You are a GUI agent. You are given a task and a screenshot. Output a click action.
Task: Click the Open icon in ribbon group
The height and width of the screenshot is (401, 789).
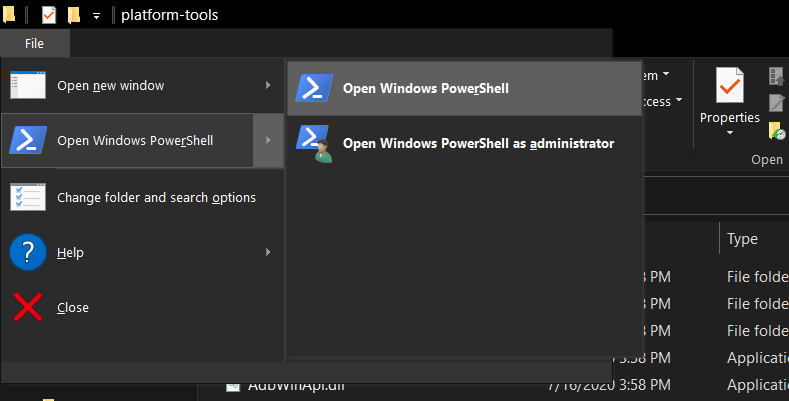point(777,76)
